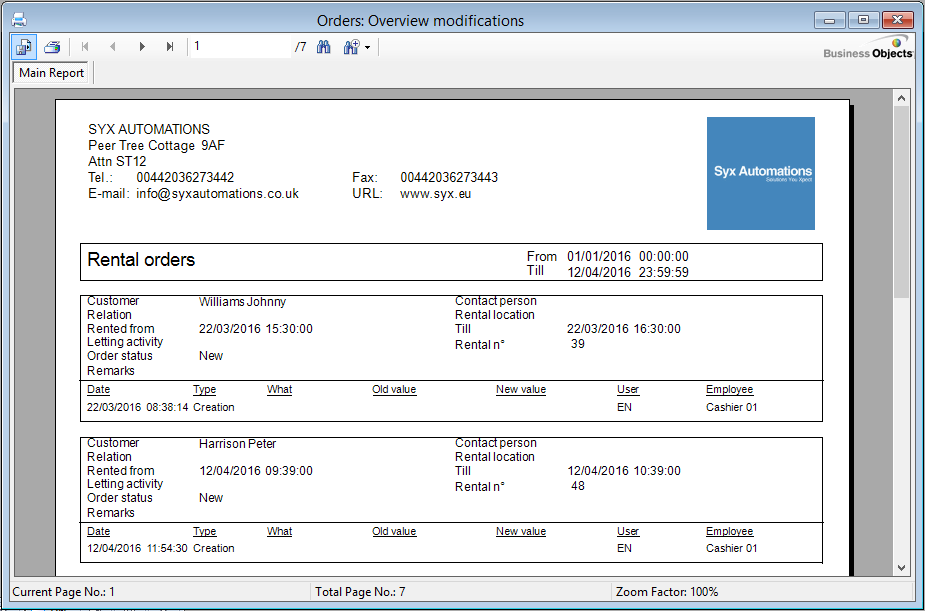Screen dimensions: 925x611
Task: Expand the zoom level dropdown arrow
Action: [368, 48]
